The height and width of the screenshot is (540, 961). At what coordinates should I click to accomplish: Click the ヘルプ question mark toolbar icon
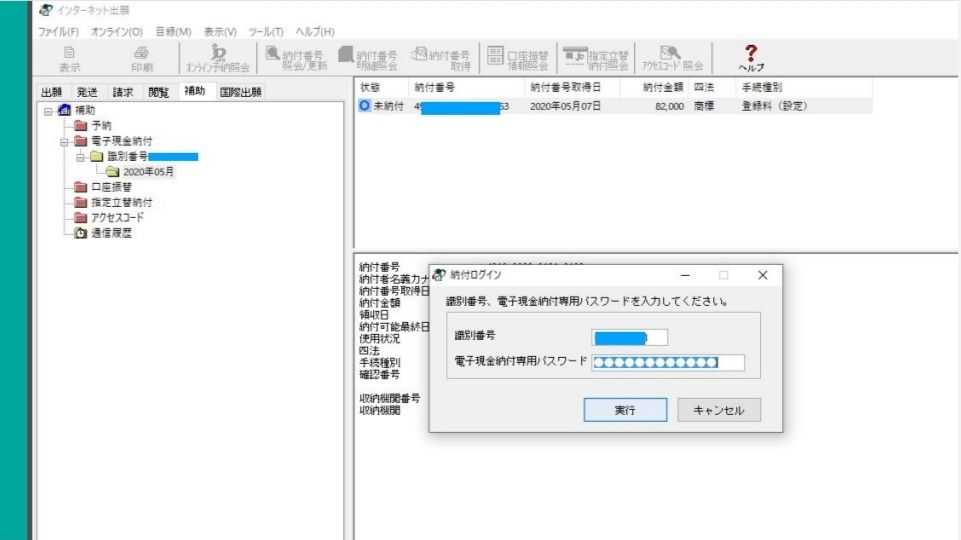(750, 56)
